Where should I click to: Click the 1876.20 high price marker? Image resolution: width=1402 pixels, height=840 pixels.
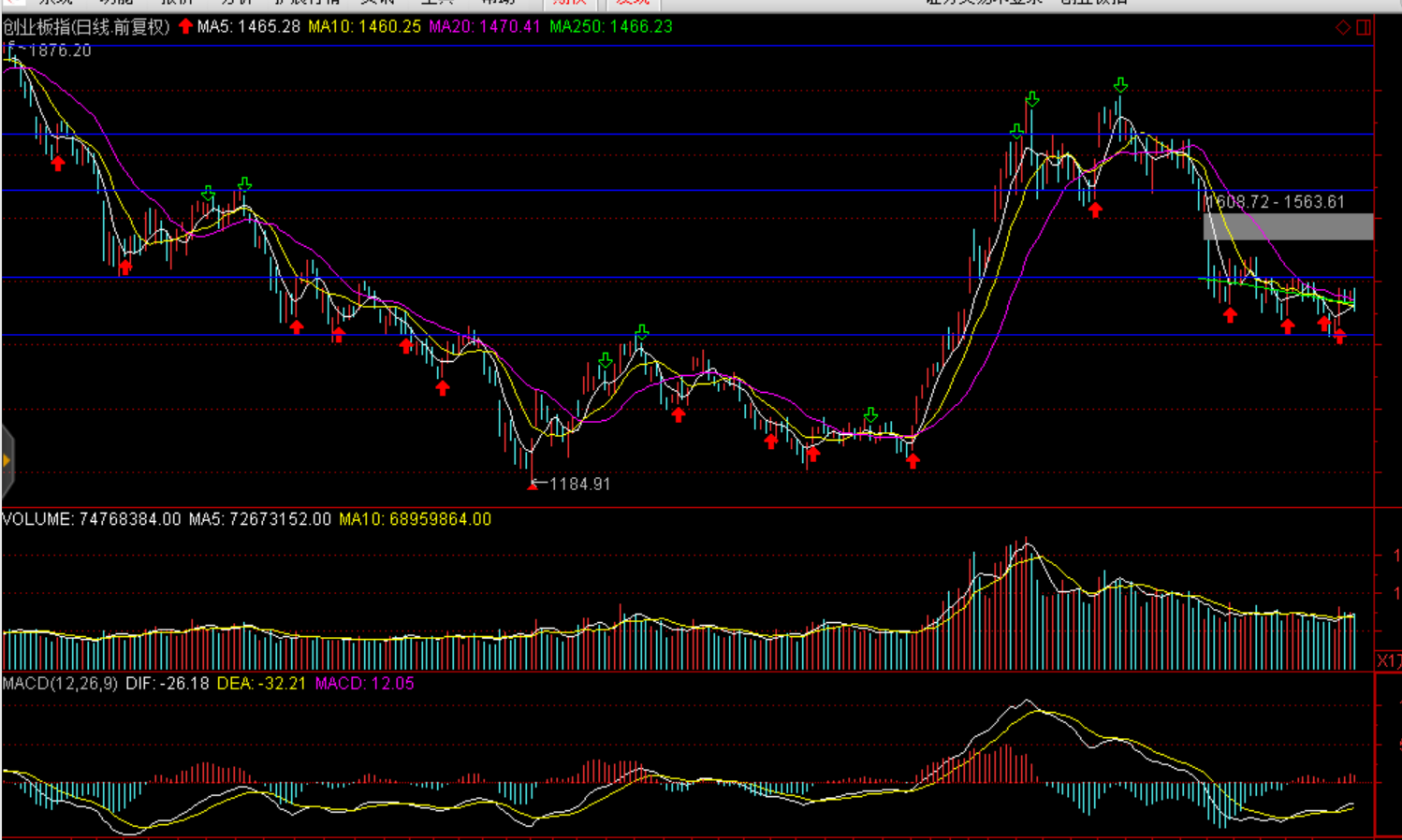(60, 51)
